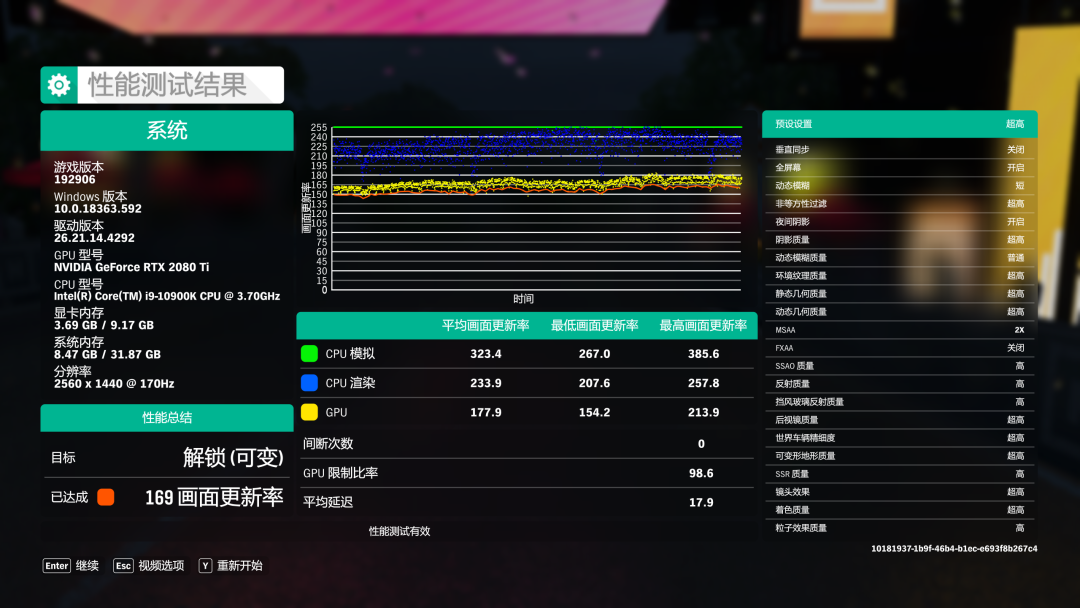This screenshot has height=608, width=1080.
Task: Click system memory 8.47 GB / 31.87 GB
Action: coord(107,355)
